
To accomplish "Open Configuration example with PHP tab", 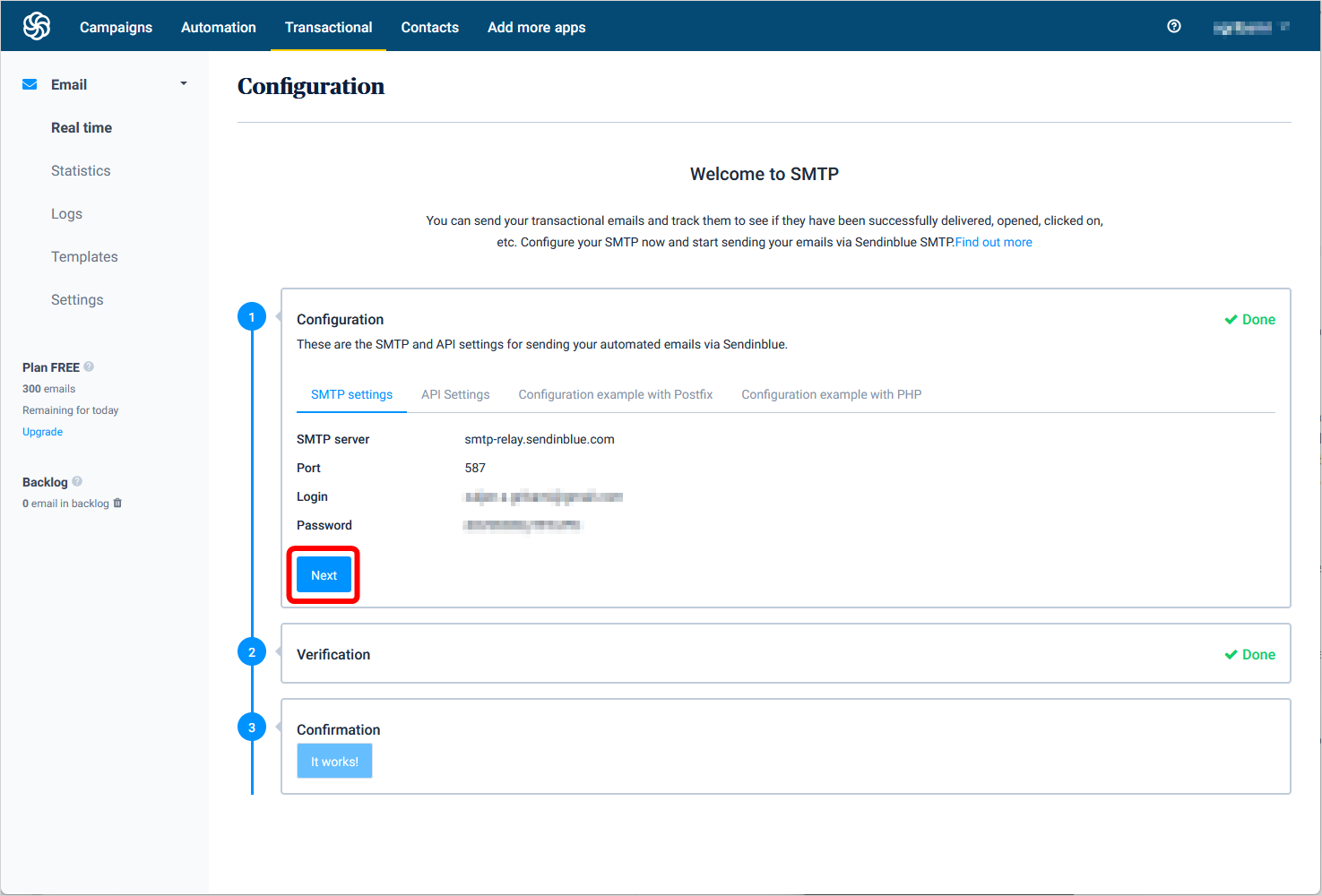I will click(832, 394).
